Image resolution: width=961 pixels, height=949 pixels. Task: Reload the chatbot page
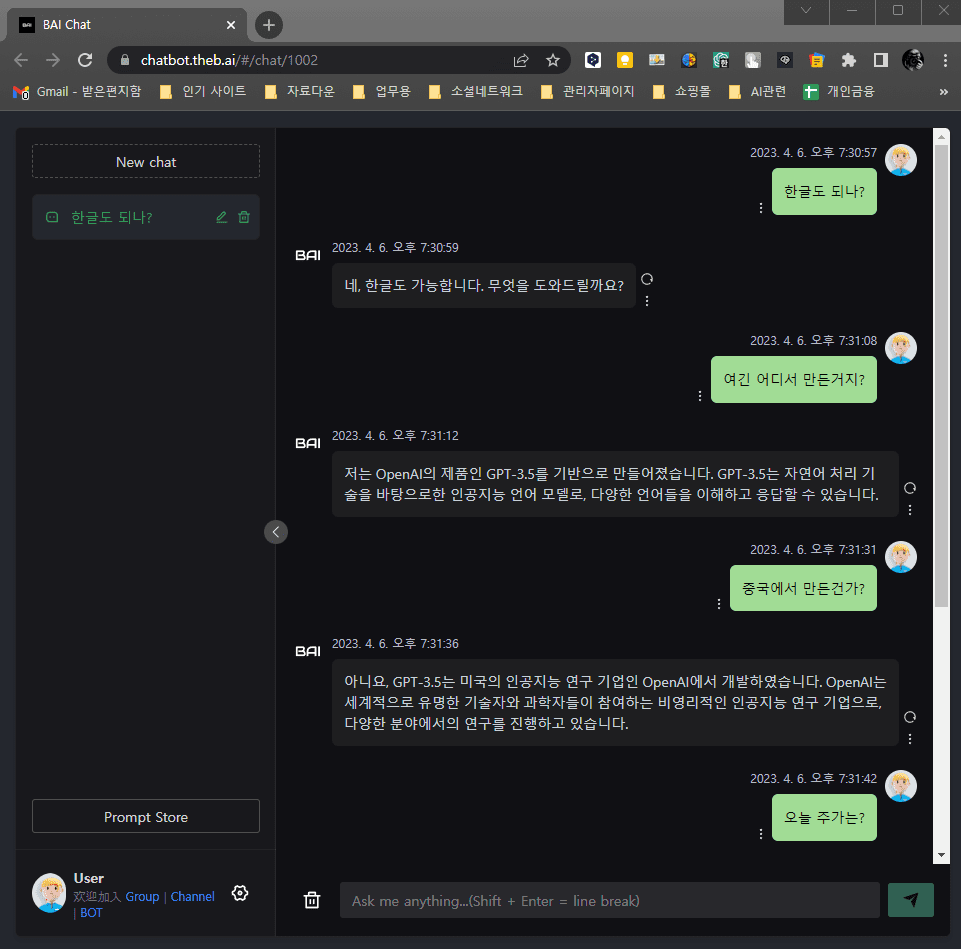click(85, 60)
